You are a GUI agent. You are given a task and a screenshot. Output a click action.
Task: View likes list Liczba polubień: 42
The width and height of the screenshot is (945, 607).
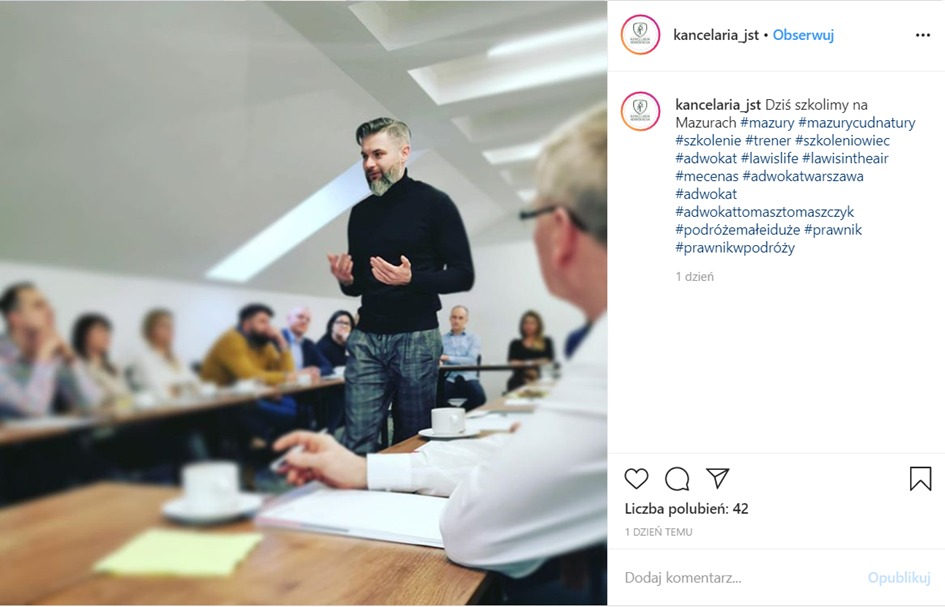click(x=686, y=509)
